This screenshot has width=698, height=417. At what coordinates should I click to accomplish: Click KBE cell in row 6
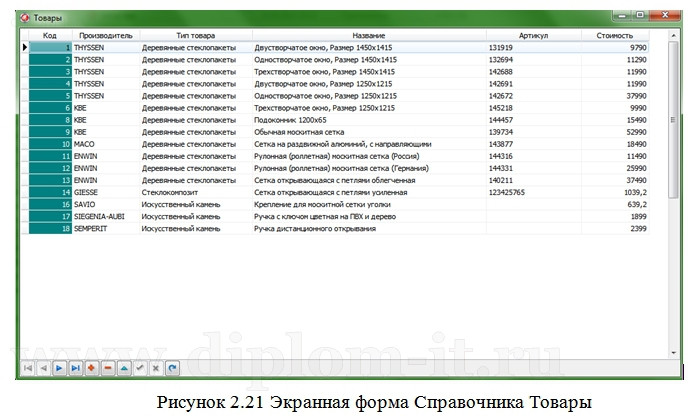coord(106,108)
